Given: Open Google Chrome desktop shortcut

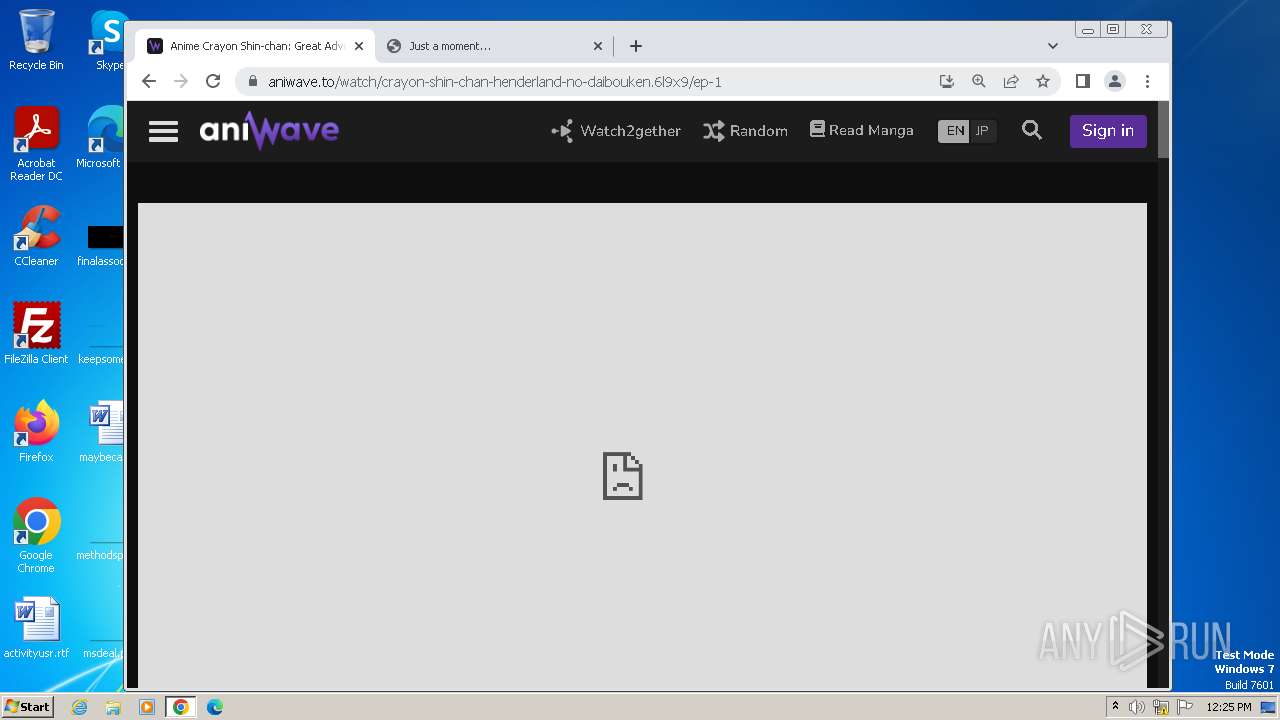Looking at the screenshot, I should pos(36,536).
